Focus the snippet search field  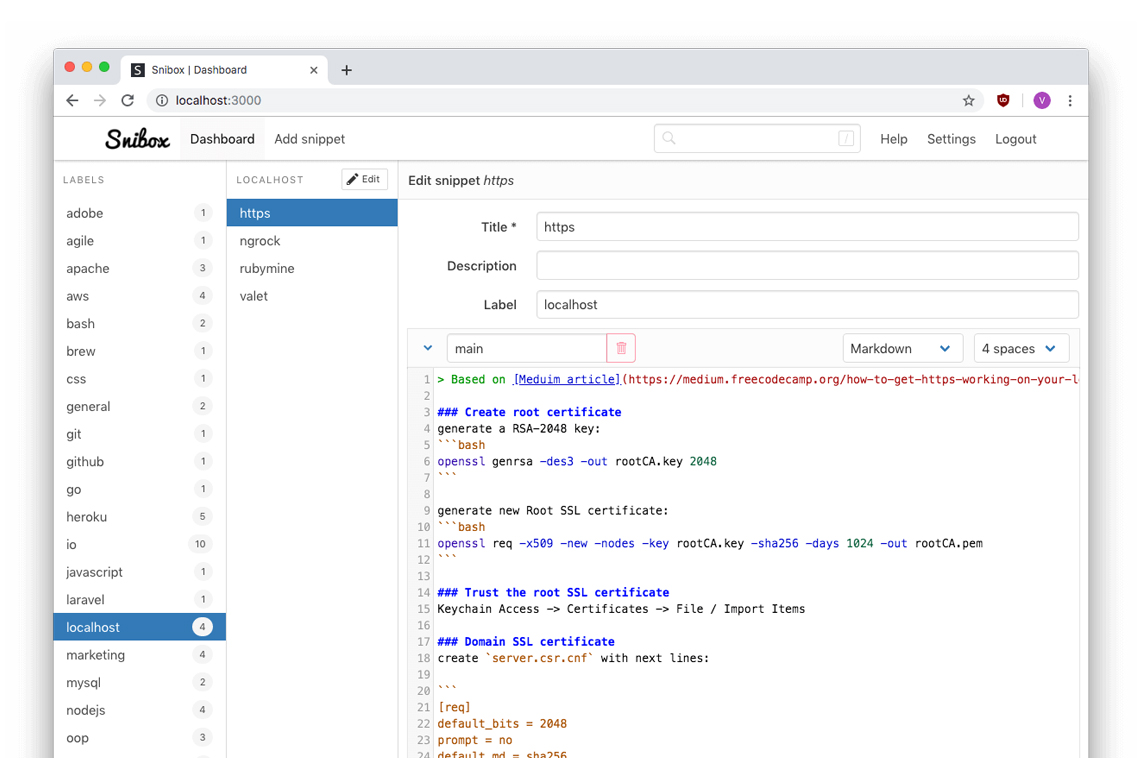[757, 138]
